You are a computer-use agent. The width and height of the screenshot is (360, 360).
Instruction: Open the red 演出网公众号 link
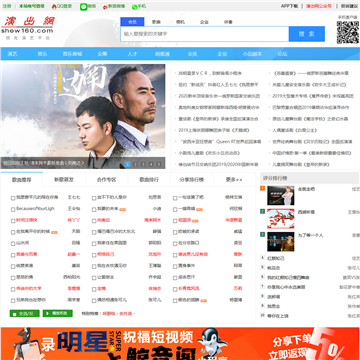(x=319, y=6)
